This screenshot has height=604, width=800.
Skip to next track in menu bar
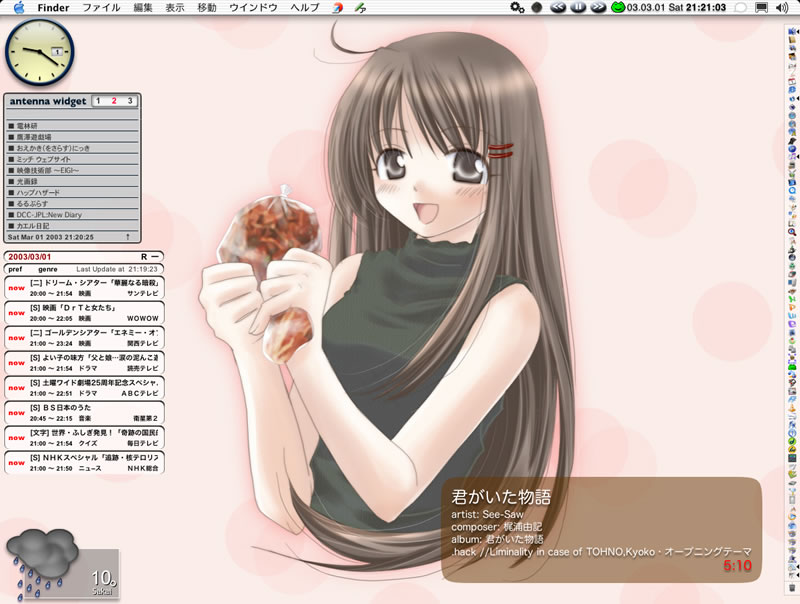click(x=598, y=8)
